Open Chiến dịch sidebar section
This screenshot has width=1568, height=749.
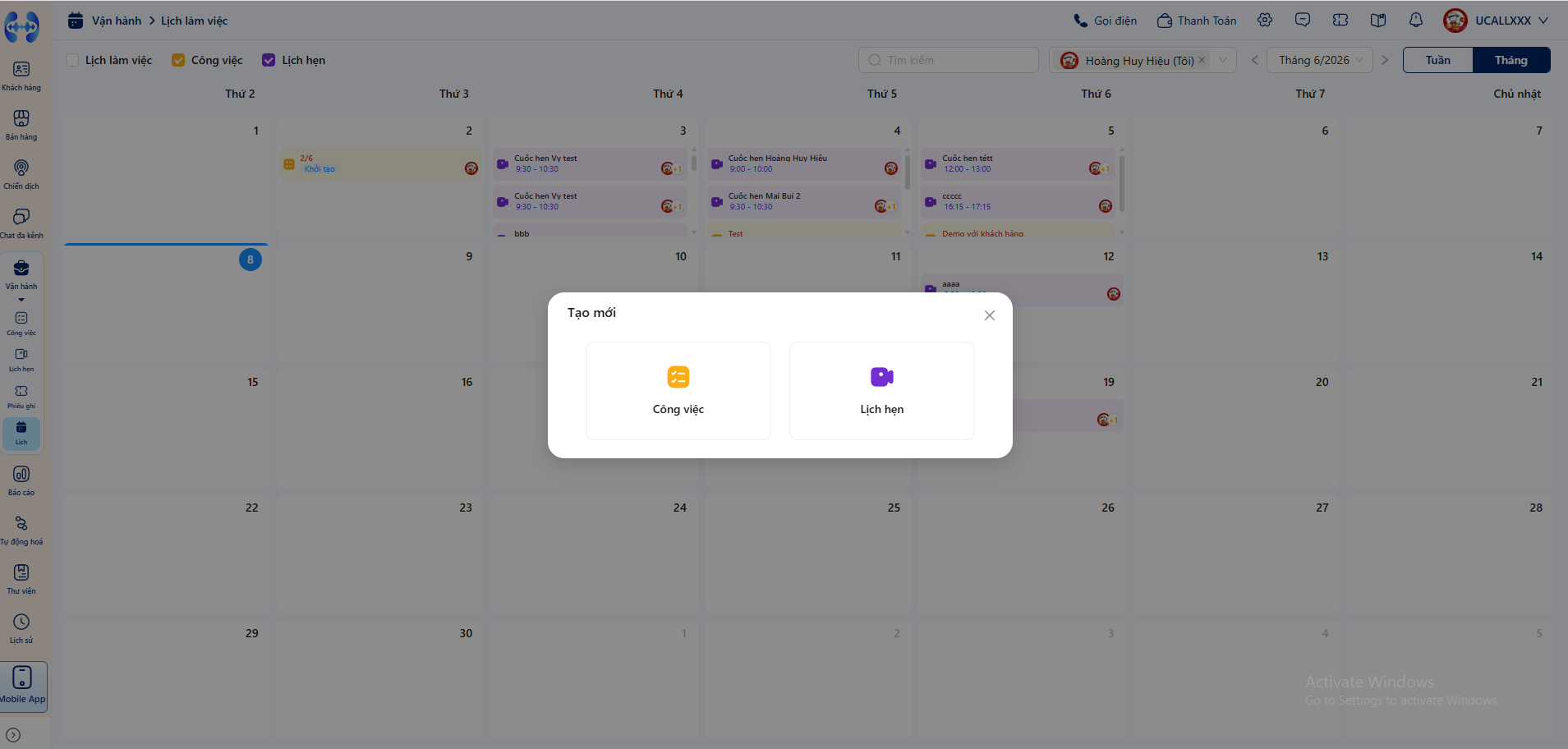point(21,175)
